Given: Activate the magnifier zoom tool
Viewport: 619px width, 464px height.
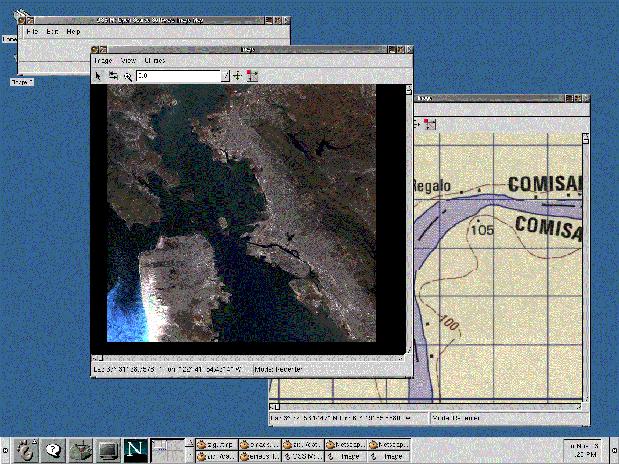Looking at the screenshot, I should click(x=127, y=76).
